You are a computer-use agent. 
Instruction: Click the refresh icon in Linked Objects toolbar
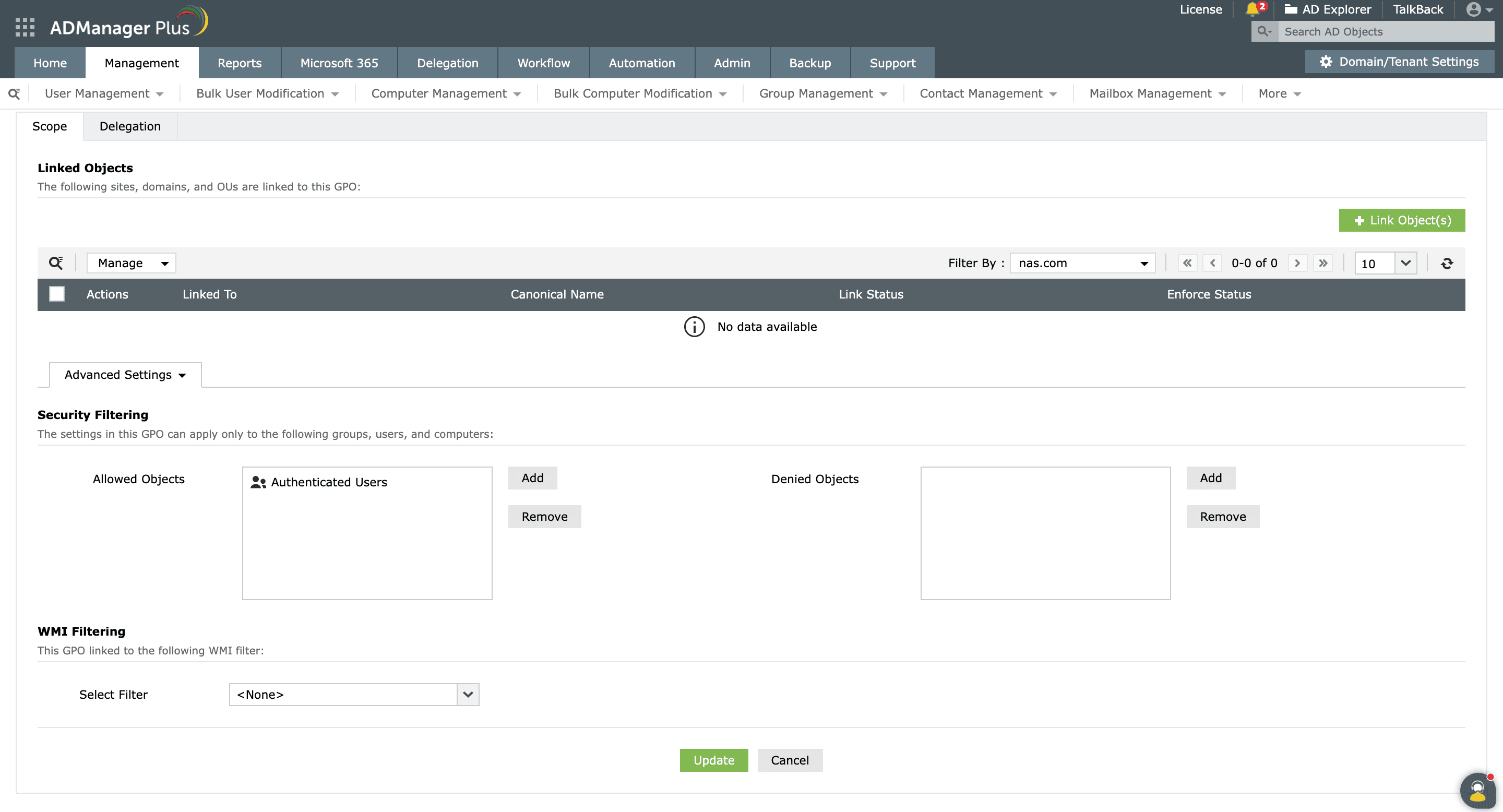[1447, 264]
